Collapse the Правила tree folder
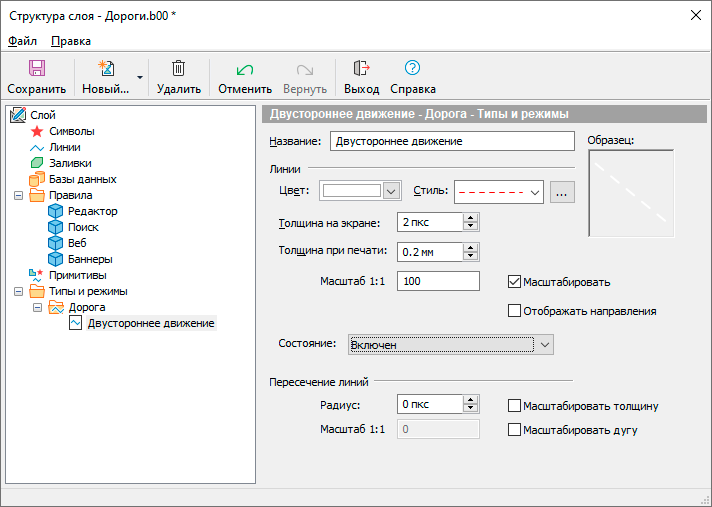The height and width of the screenshot is (507, 712). (x=19, y=195)
